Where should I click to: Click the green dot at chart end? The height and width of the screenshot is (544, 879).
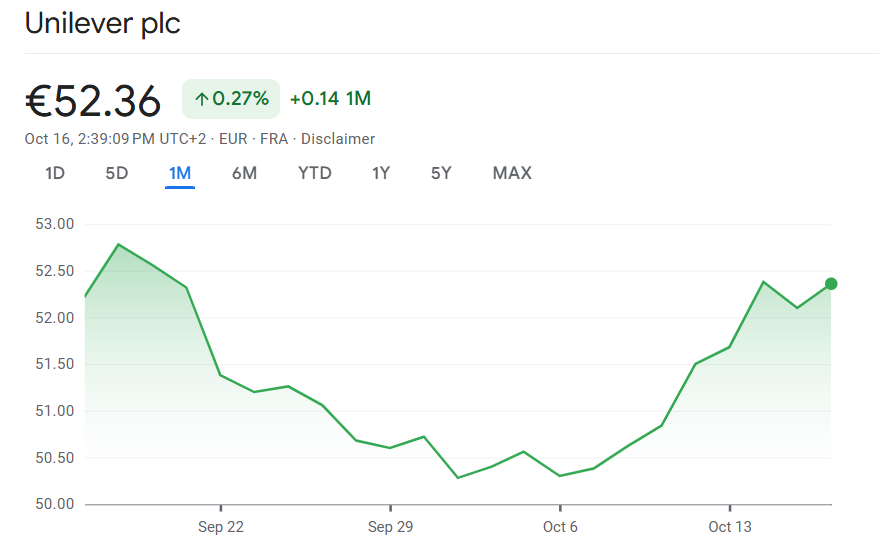tap(831, 284)
